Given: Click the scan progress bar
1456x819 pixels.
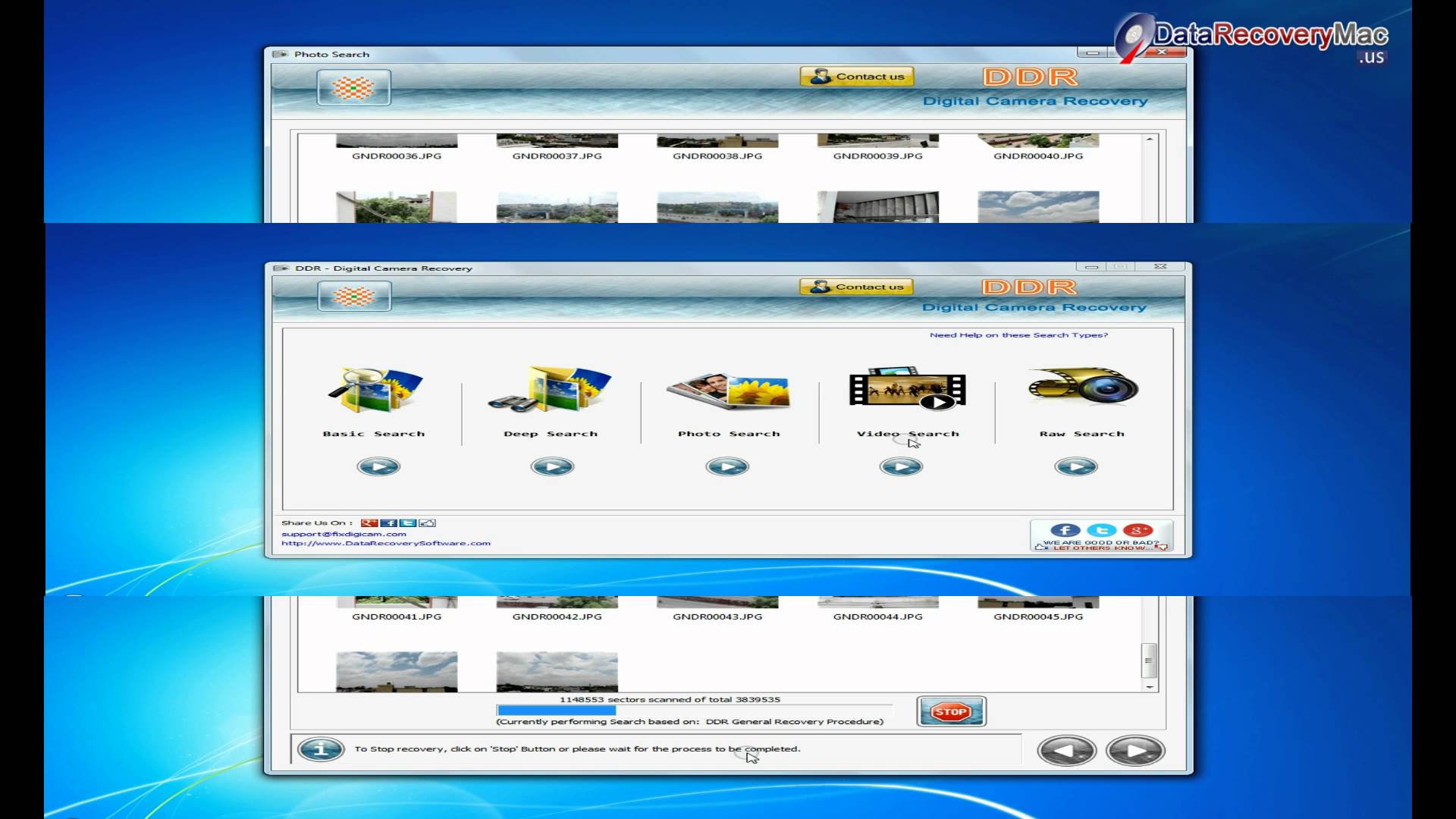Looking at the screenshot, I should click(x=694, y=710).
